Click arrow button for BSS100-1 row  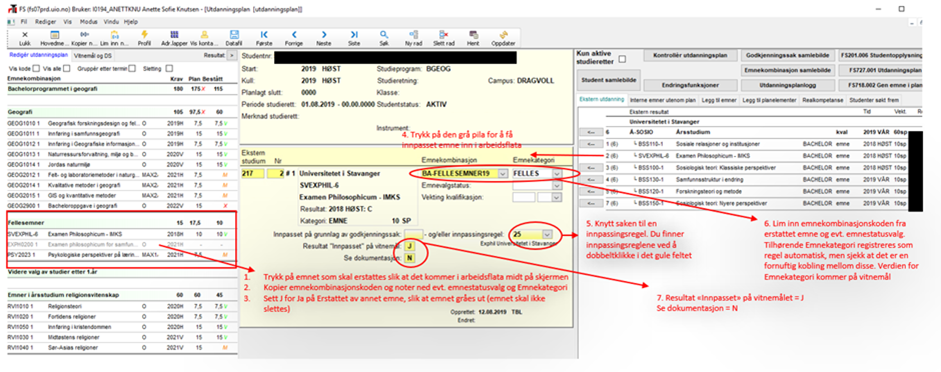(591, 167)
